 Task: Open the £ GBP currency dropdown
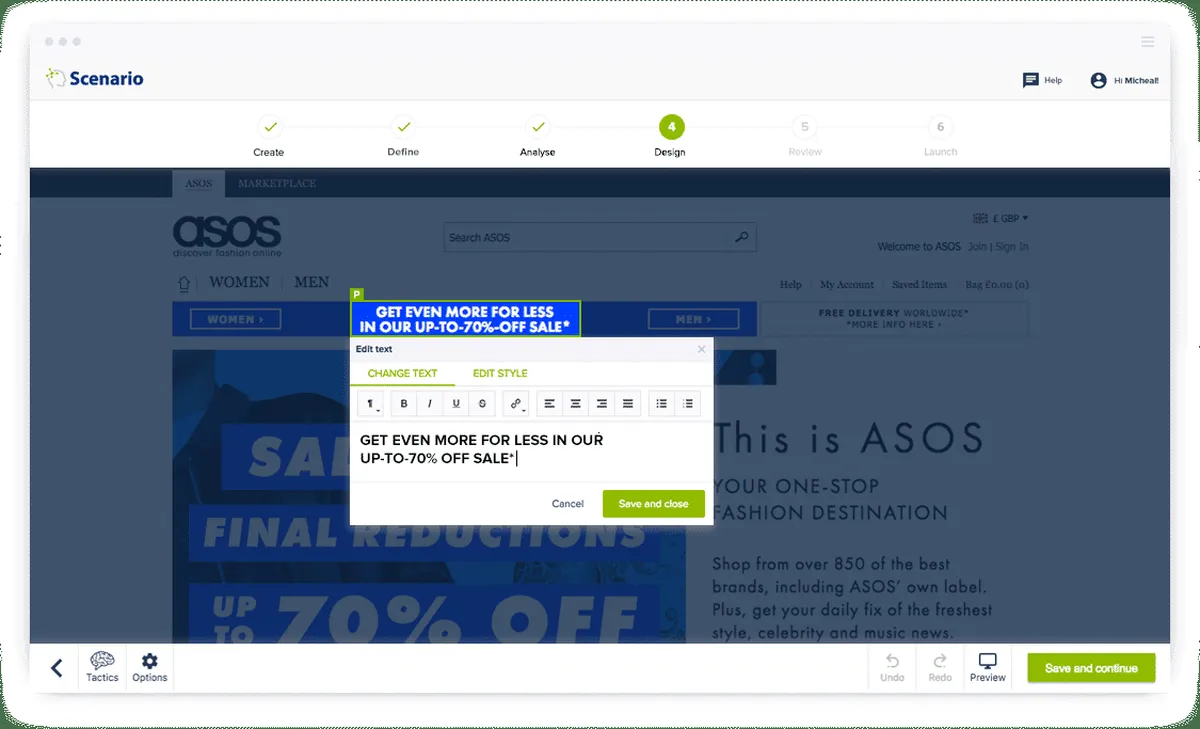click(1000, 218)
